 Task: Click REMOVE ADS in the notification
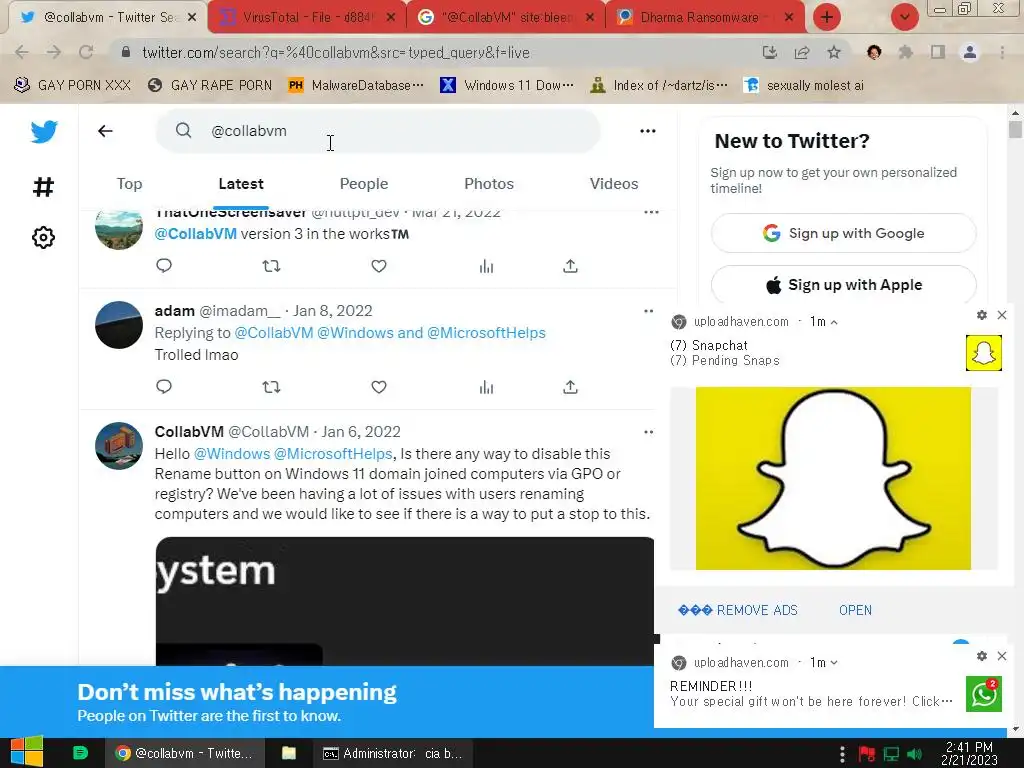[738, 610]
